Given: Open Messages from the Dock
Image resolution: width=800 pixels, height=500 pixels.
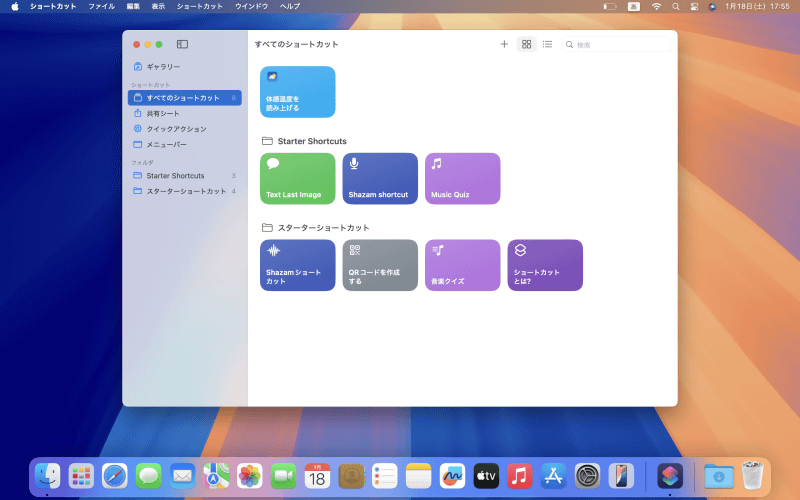Looking at the screenshot, I should coord(148,476).
